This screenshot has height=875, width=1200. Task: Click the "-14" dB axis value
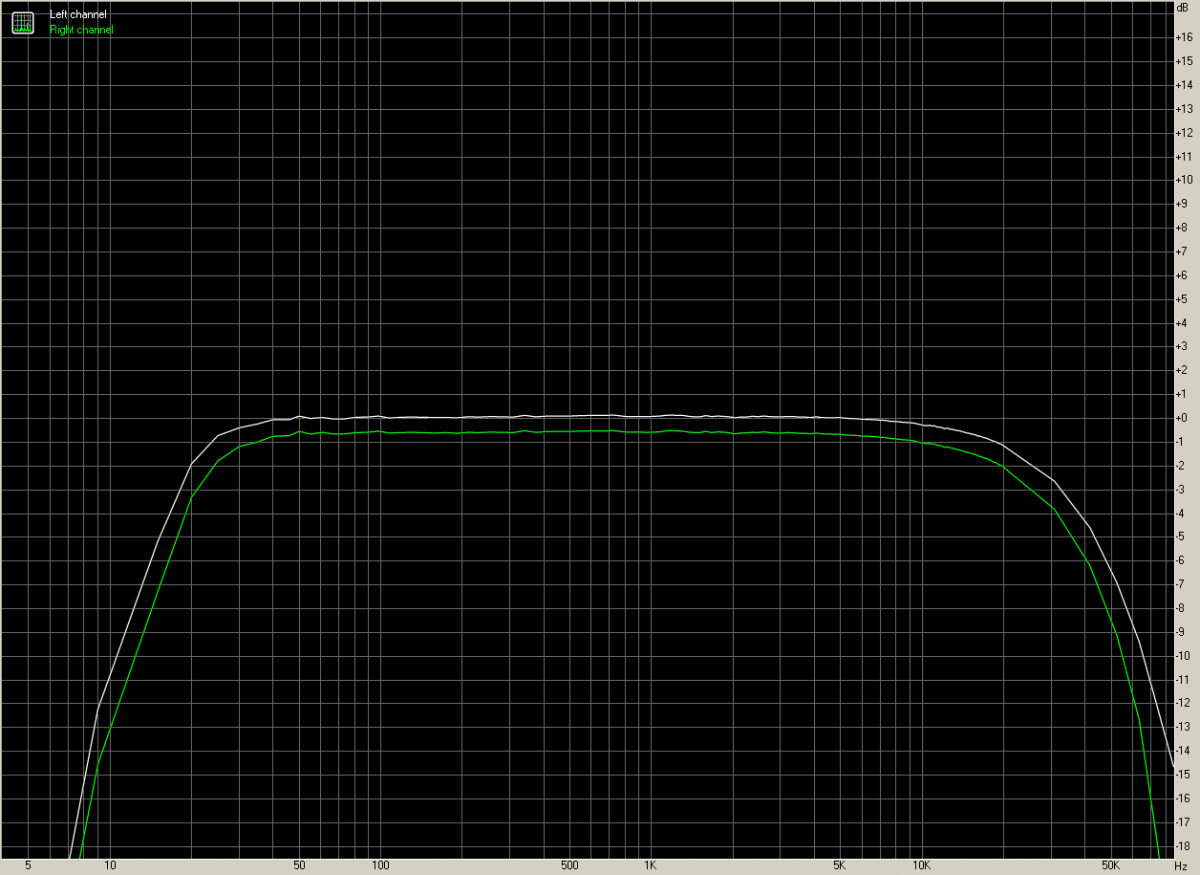tap(1185, 751)
